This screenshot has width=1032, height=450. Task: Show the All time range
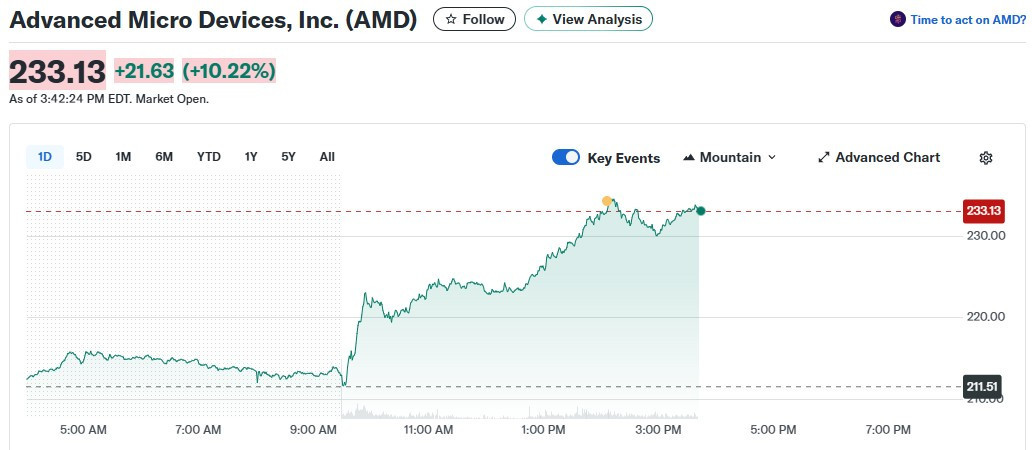(x=327, y=156)
